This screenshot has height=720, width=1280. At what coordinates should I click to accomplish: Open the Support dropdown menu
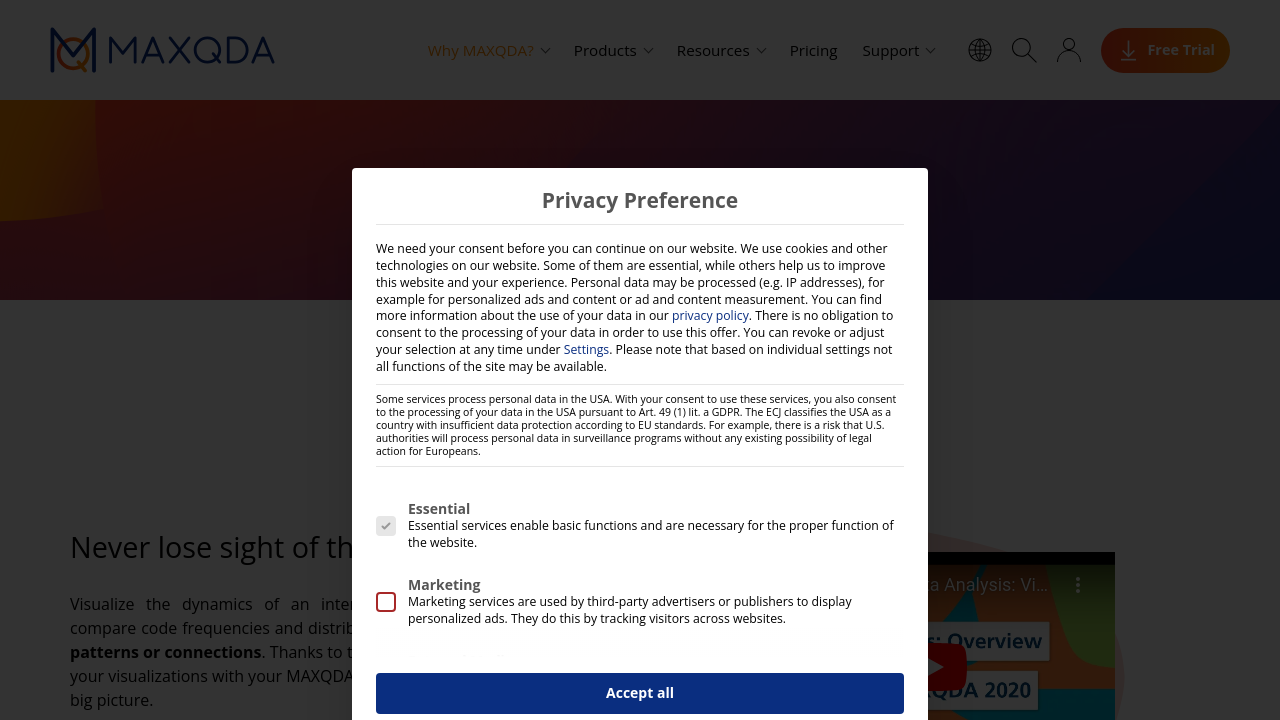(x=898, y=51)
